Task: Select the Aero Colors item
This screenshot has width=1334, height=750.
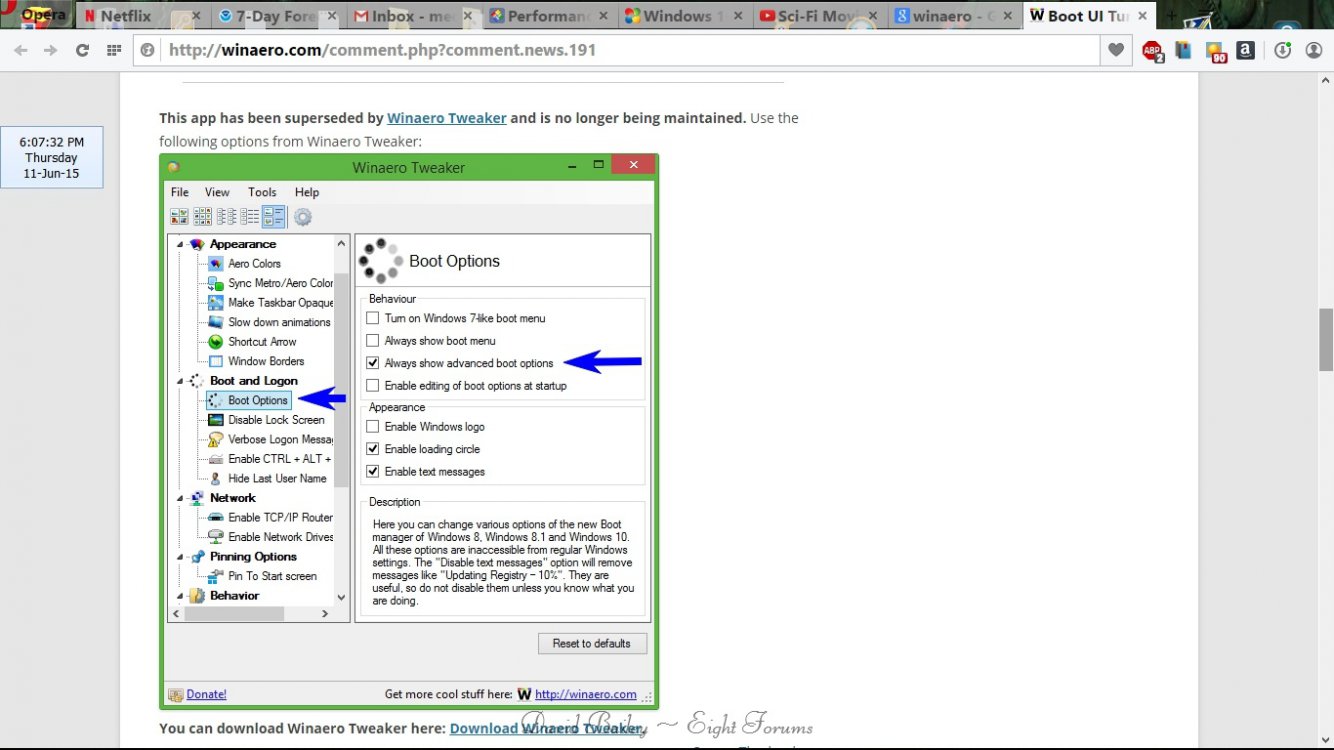Action: click(254, 264)
